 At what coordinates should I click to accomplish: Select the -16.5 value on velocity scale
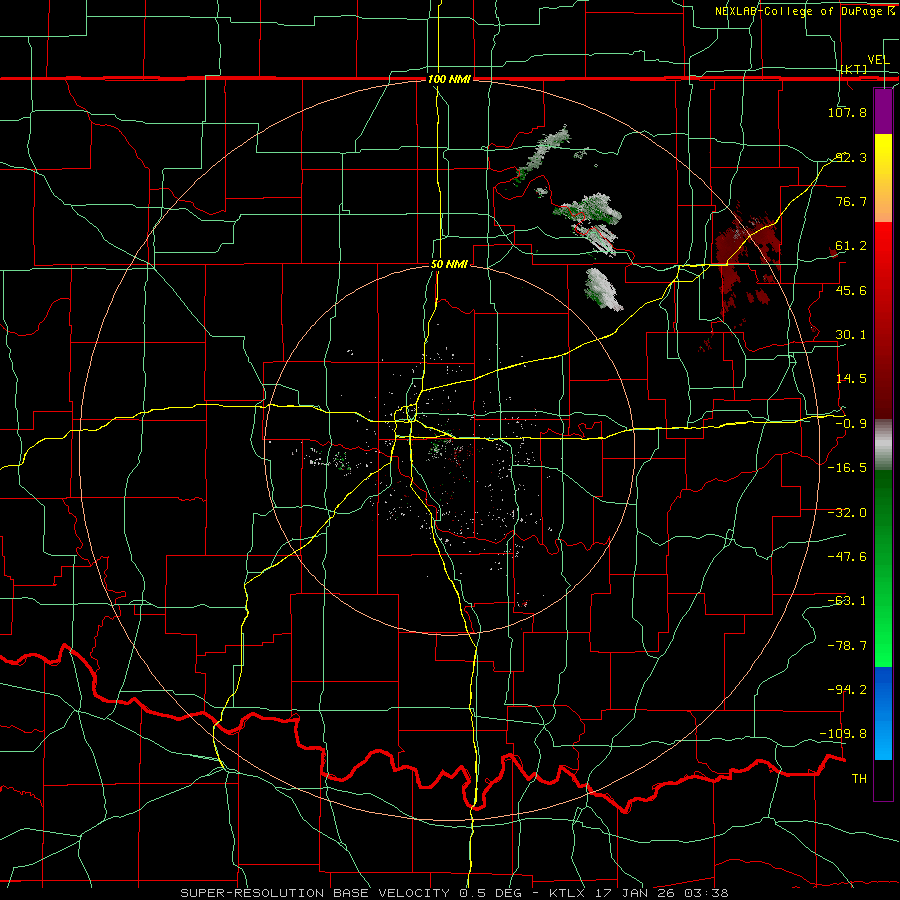coord(847,468)
